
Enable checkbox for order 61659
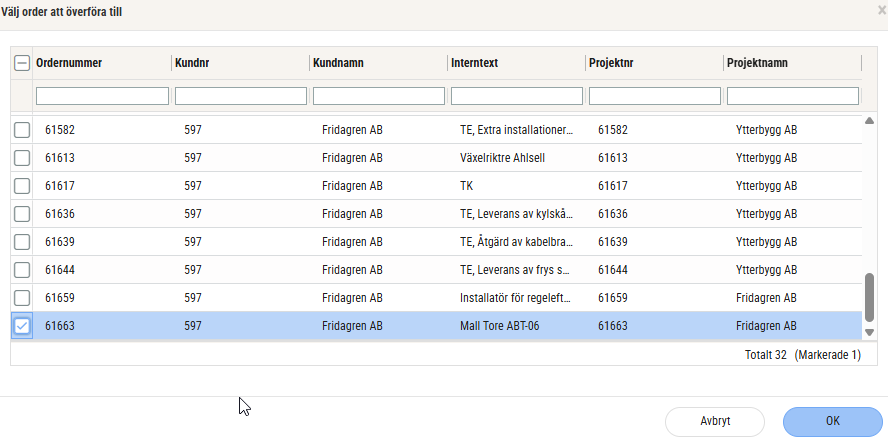[x=22, y=298]
